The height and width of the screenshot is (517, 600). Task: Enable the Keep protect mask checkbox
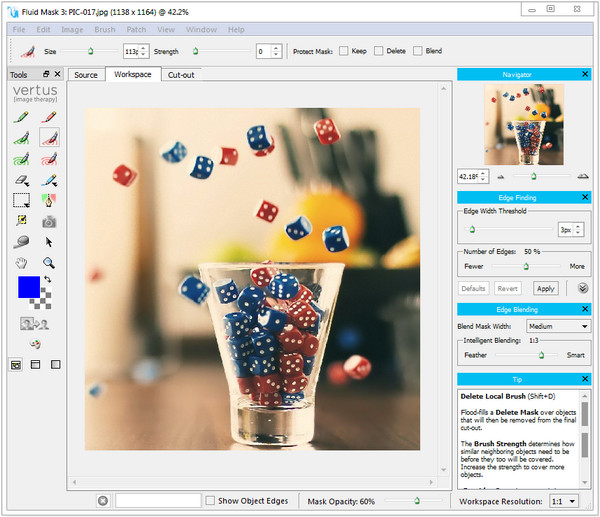tap(344, 51)
